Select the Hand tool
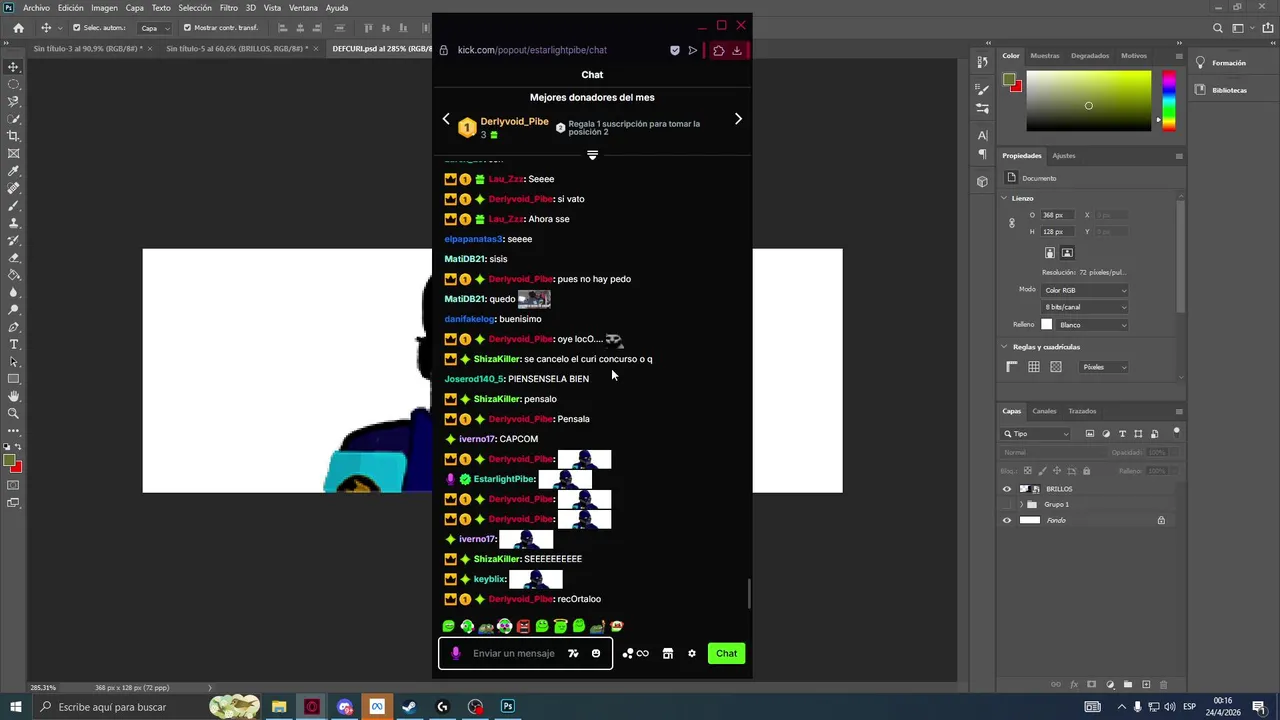 13,396
